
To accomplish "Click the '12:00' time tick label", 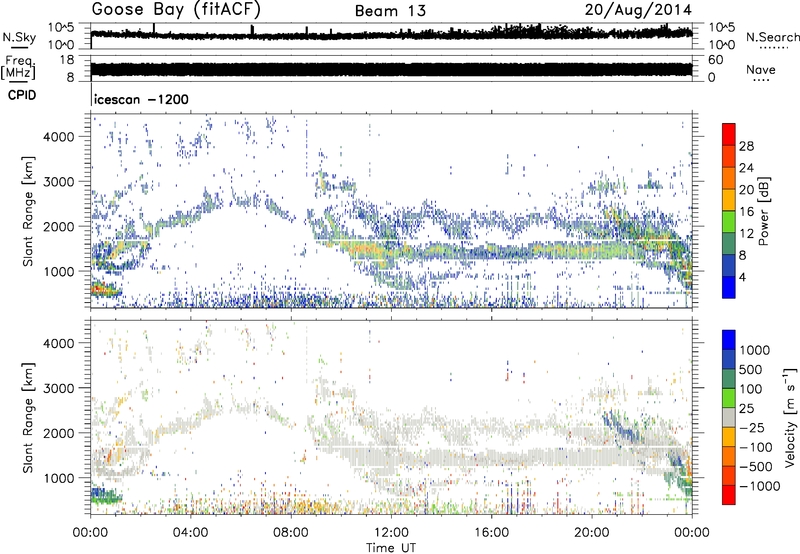I will tap(391, 533).
